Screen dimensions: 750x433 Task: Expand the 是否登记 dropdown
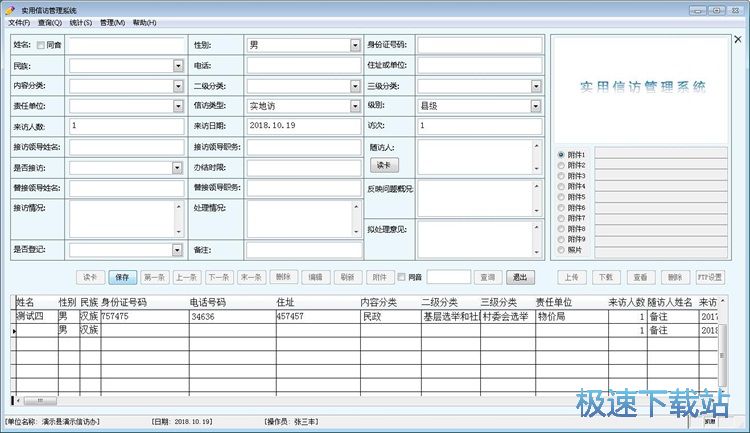[x=177, y=250]
